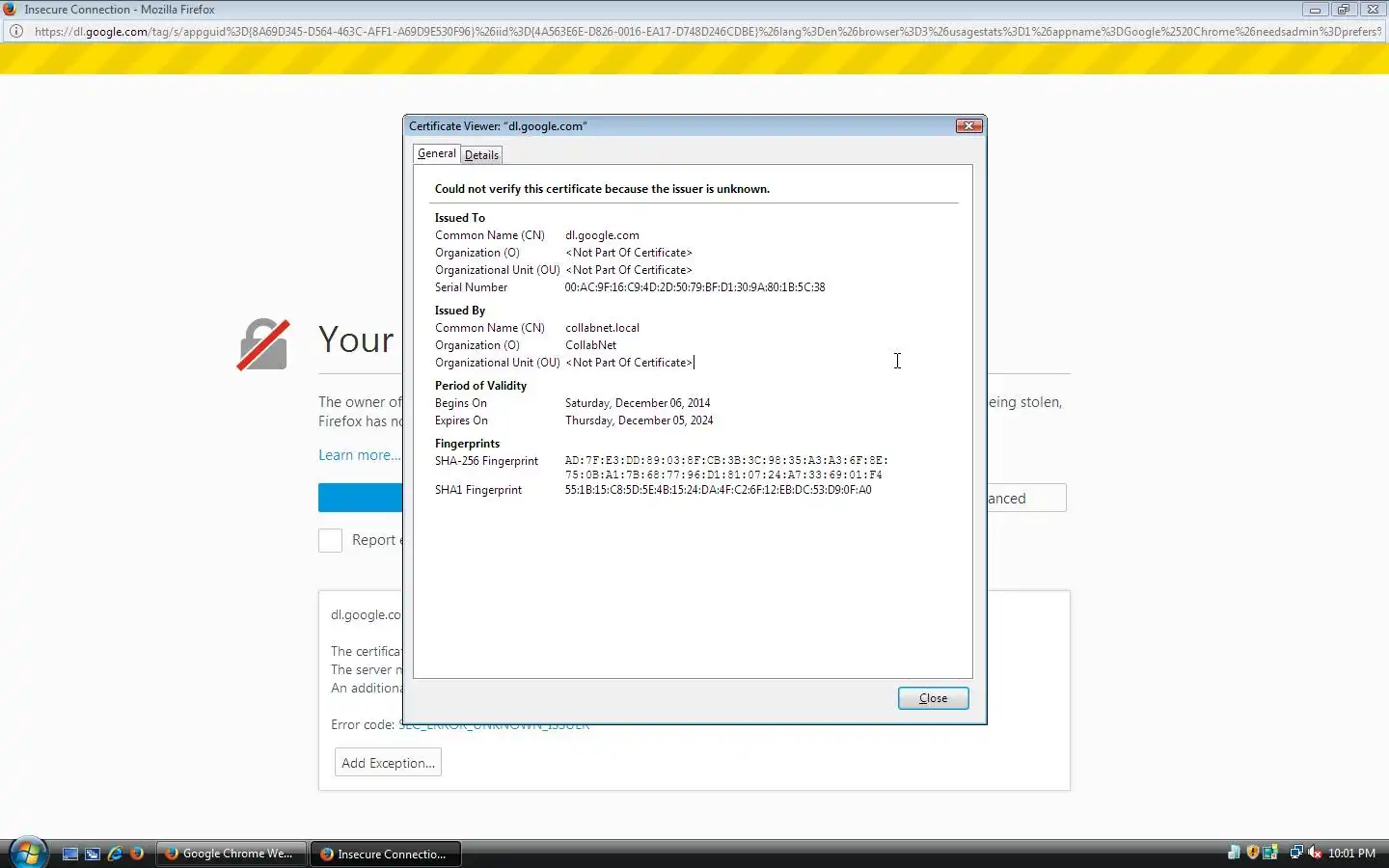
Task: Tick the Report errors checkbox
Action: (330, 540)
